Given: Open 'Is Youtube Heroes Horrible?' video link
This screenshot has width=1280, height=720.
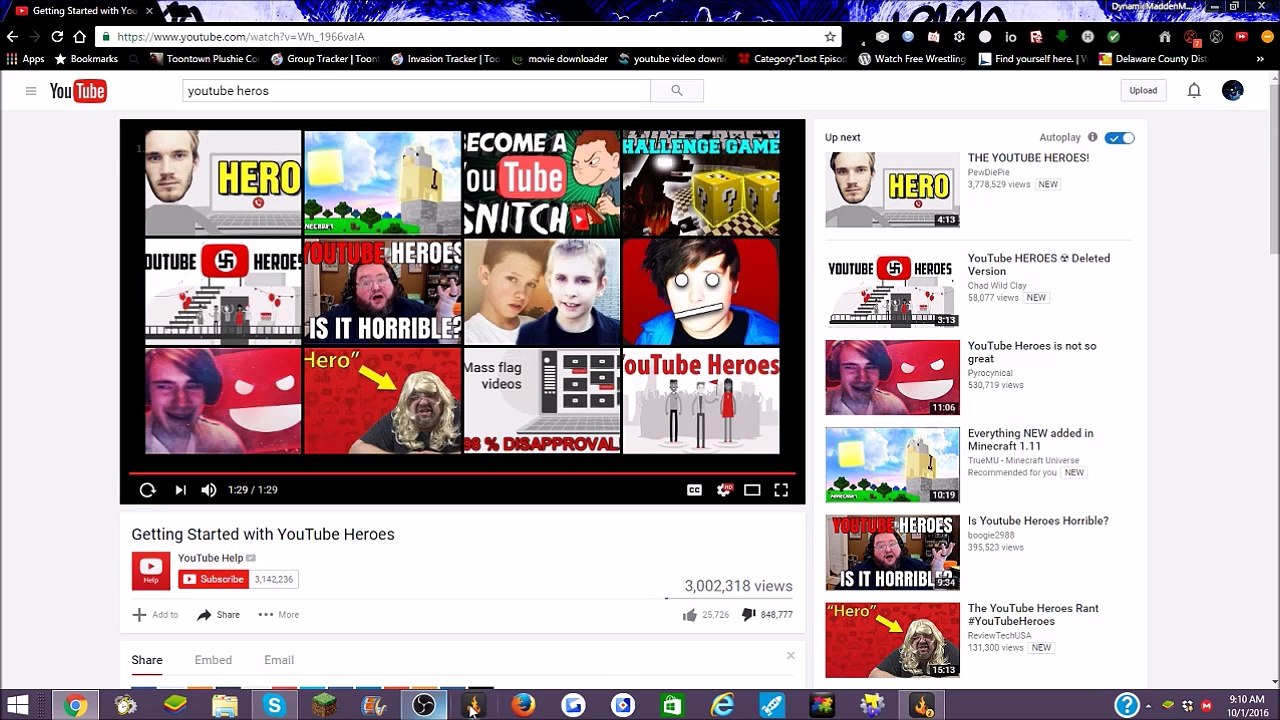Looking at the screenshot, I should pos(1038,521).
